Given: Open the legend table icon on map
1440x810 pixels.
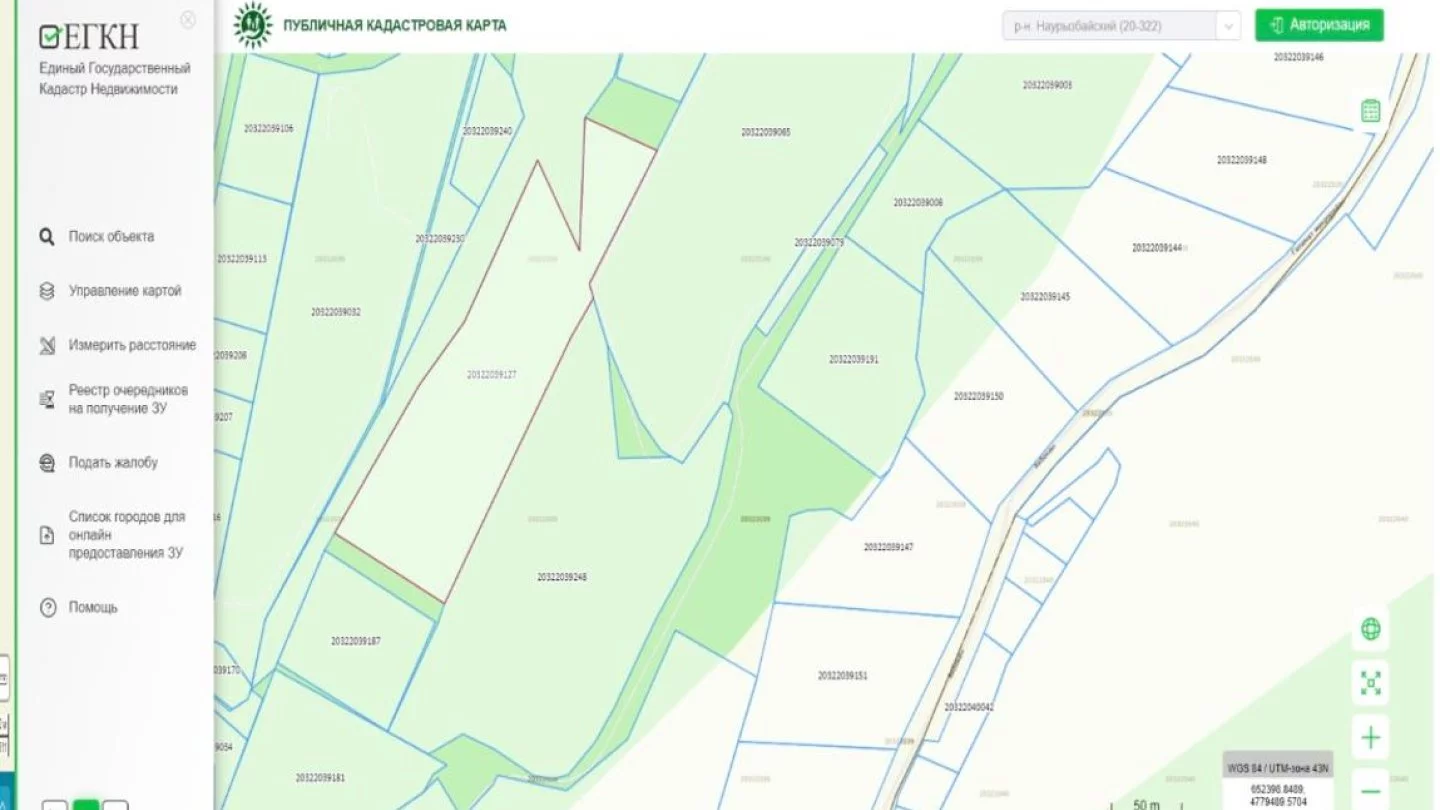Looking at the screenshot, I should [x=1370, y=111].
